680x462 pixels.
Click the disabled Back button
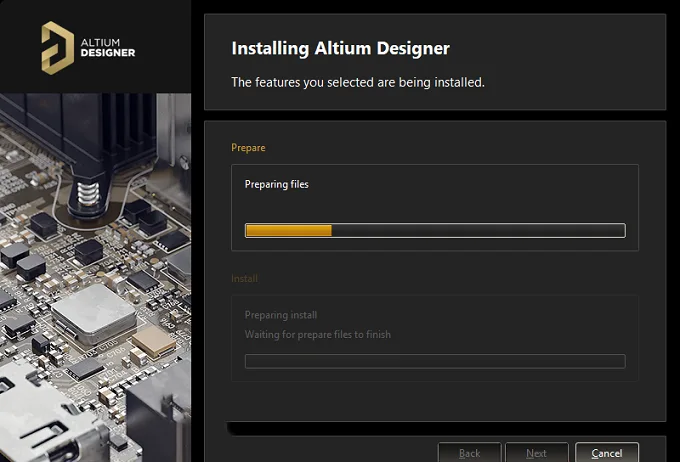pos(469,452)
